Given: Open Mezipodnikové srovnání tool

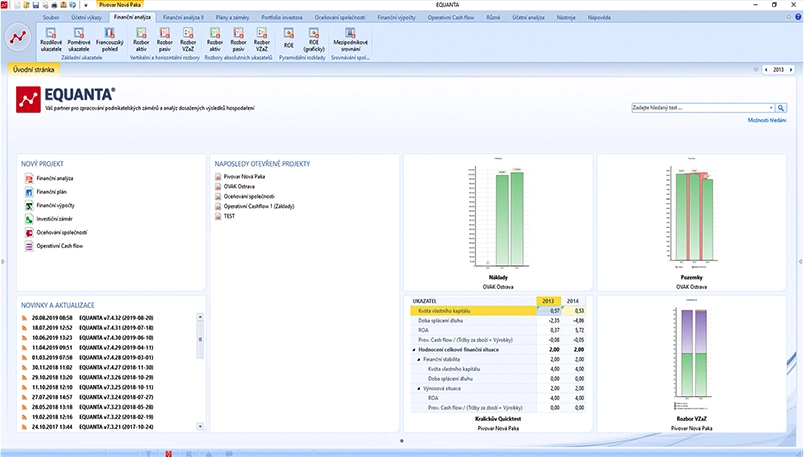Looking at the screenshot, I should point(350,40).
